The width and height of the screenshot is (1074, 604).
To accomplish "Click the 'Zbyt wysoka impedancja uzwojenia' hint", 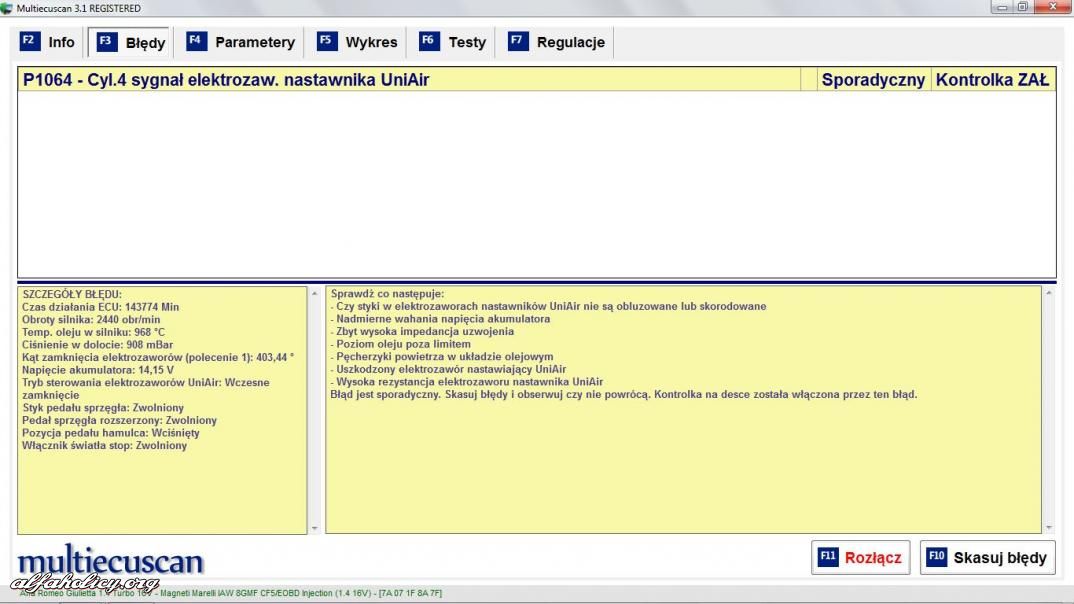I will click(x=422, y=331).
